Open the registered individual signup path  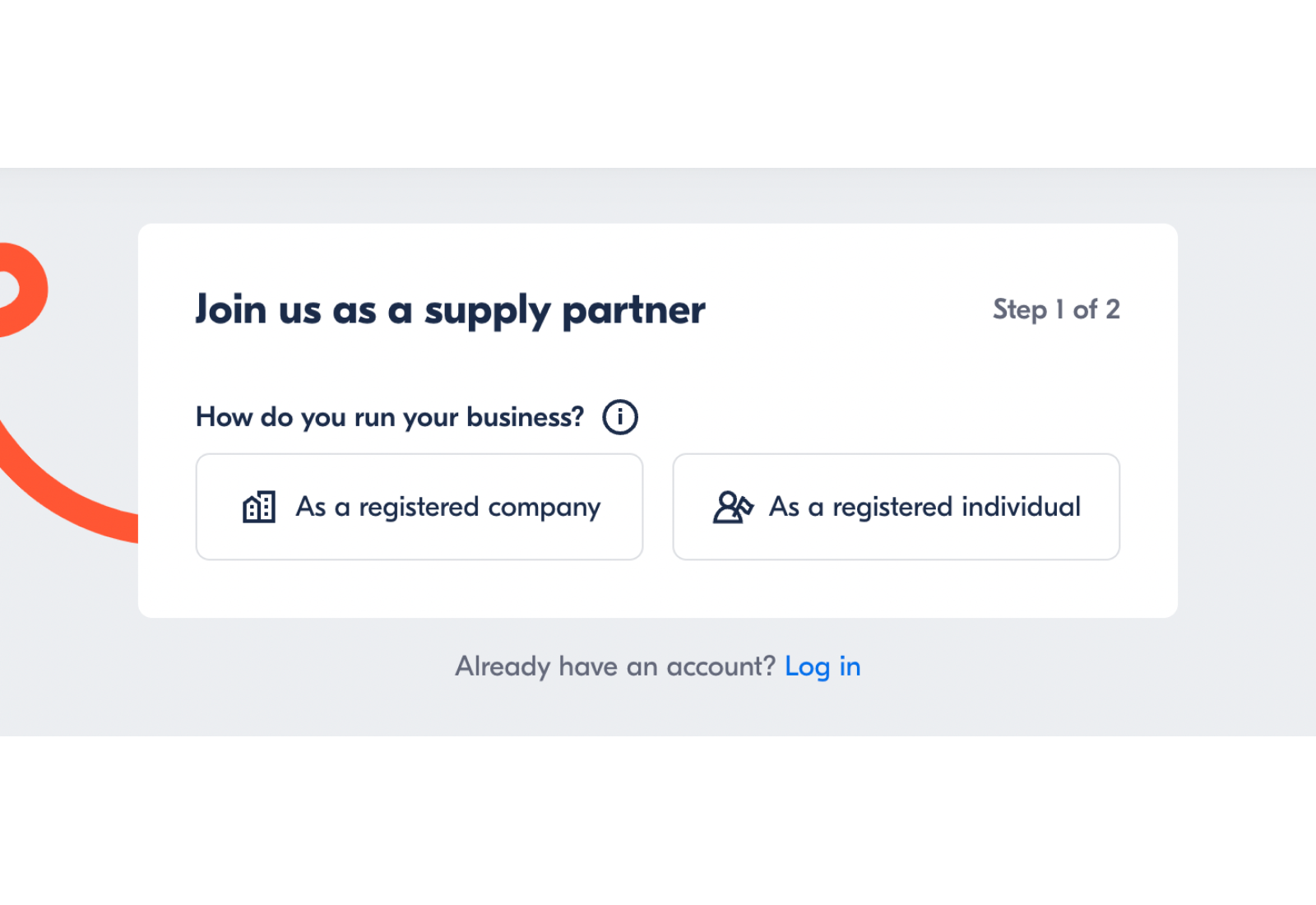[x=897, y=507]
